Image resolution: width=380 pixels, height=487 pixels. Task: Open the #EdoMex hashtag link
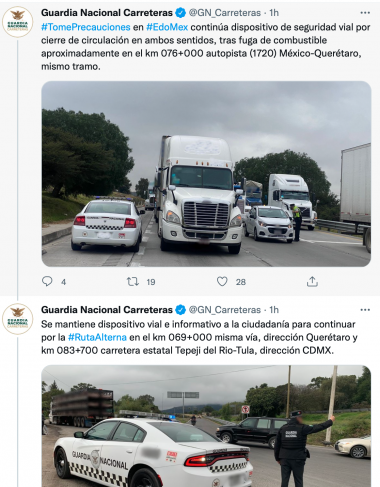(167, 27)
